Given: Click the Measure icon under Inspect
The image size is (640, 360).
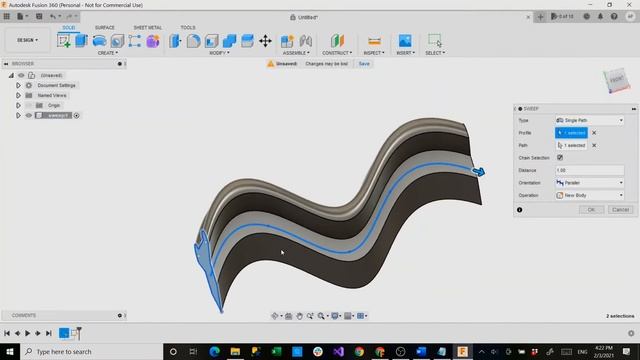Looking at the screenshot, I should (374, 41).
